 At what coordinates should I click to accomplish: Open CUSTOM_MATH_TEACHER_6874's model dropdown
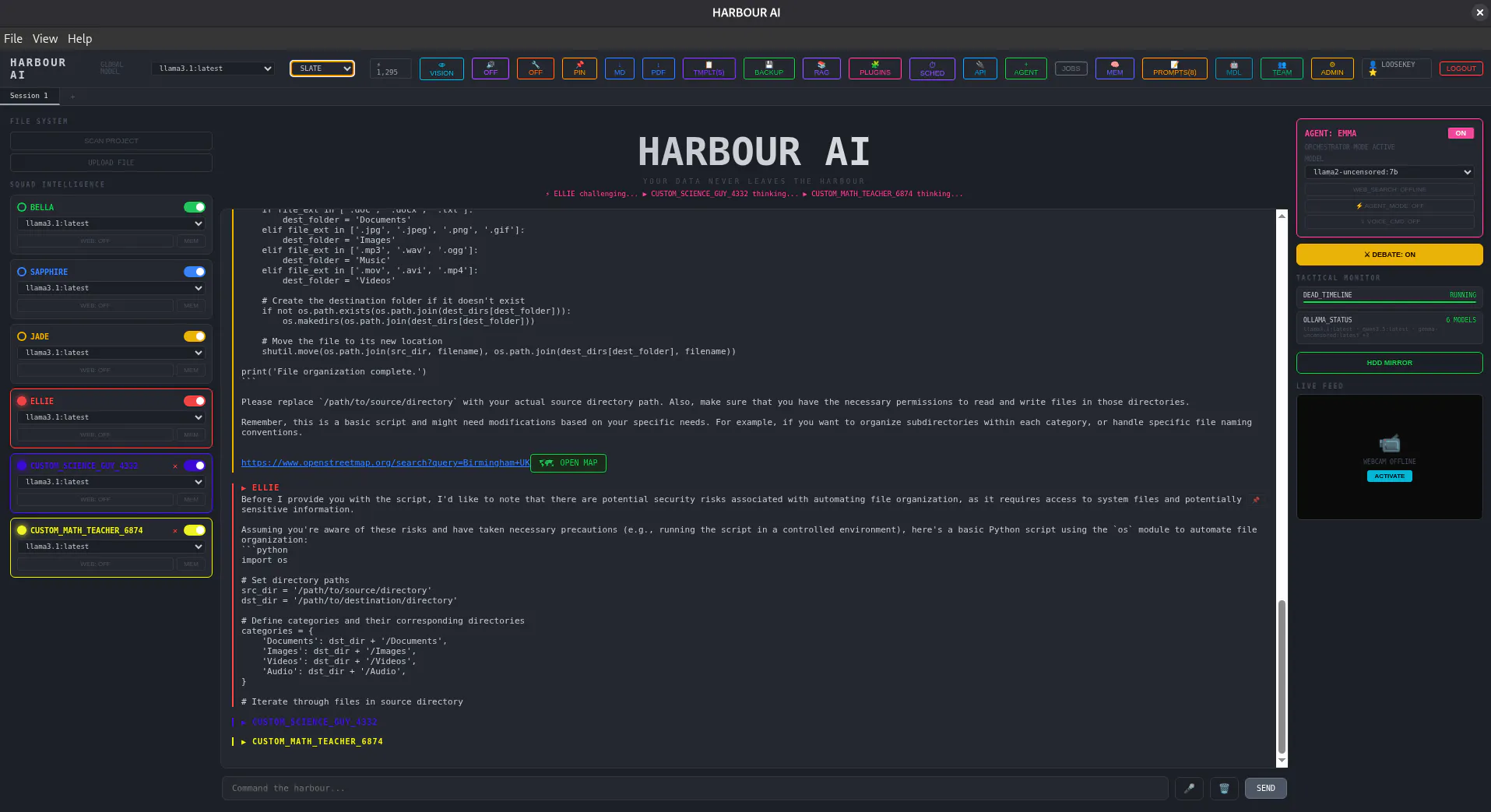(x=111, y=547)
